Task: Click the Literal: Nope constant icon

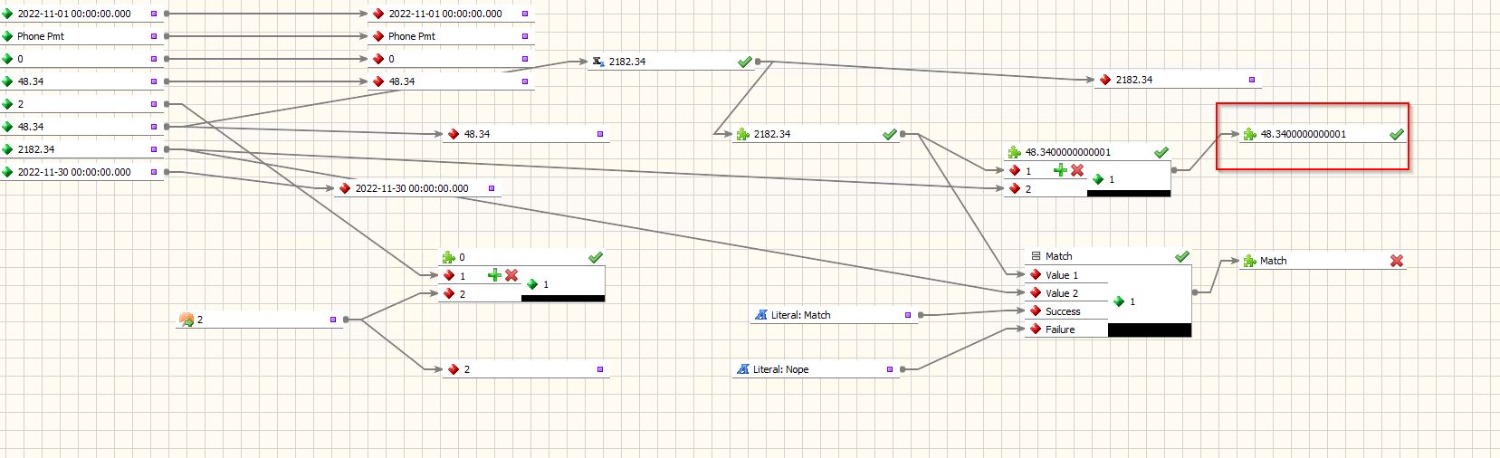Action: tap(743, 369)
